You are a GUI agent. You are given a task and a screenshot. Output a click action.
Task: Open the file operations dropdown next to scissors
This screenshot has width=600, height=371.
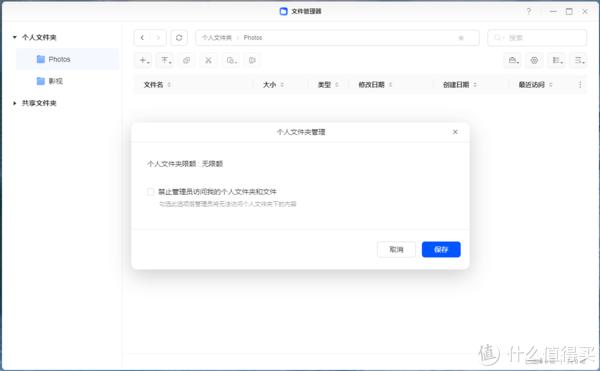[231, 60]
